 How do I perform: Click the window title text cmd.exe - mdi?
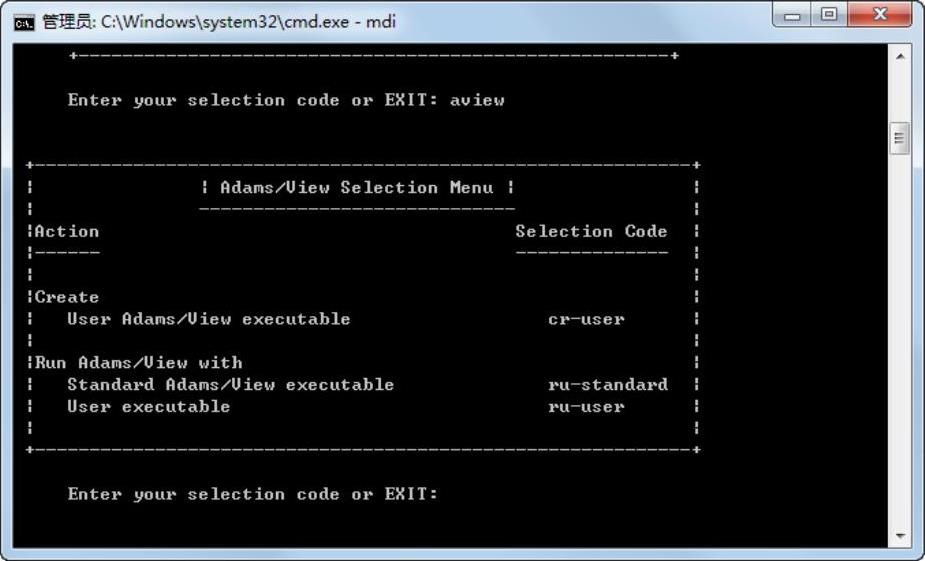pyautogui.click(x=219, y=22)
